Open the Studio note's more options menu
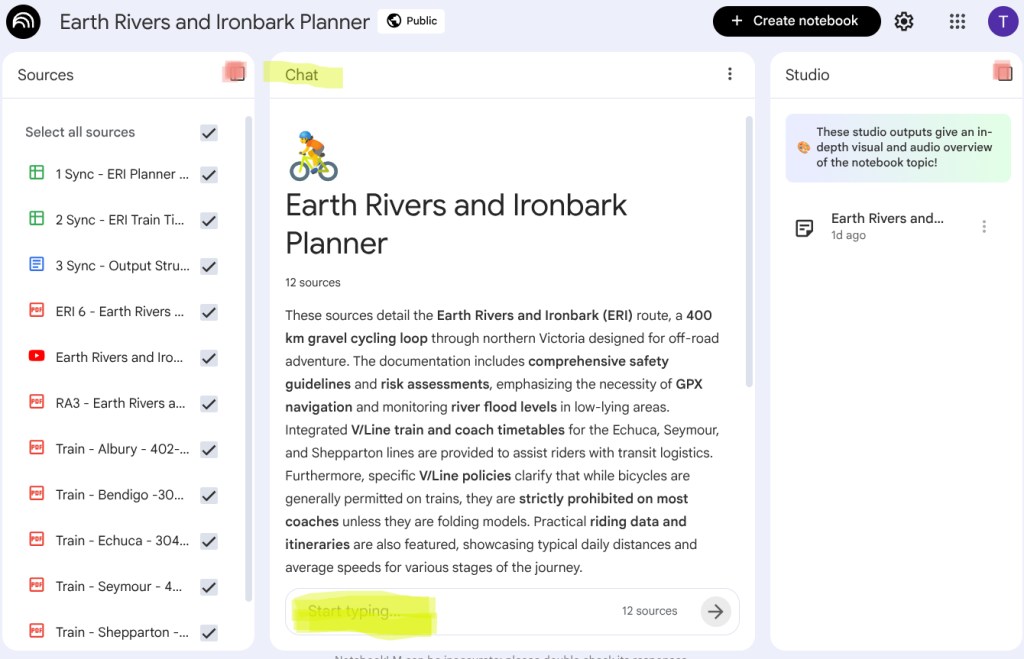This screenshot has width=1024, height=659. 984,227
